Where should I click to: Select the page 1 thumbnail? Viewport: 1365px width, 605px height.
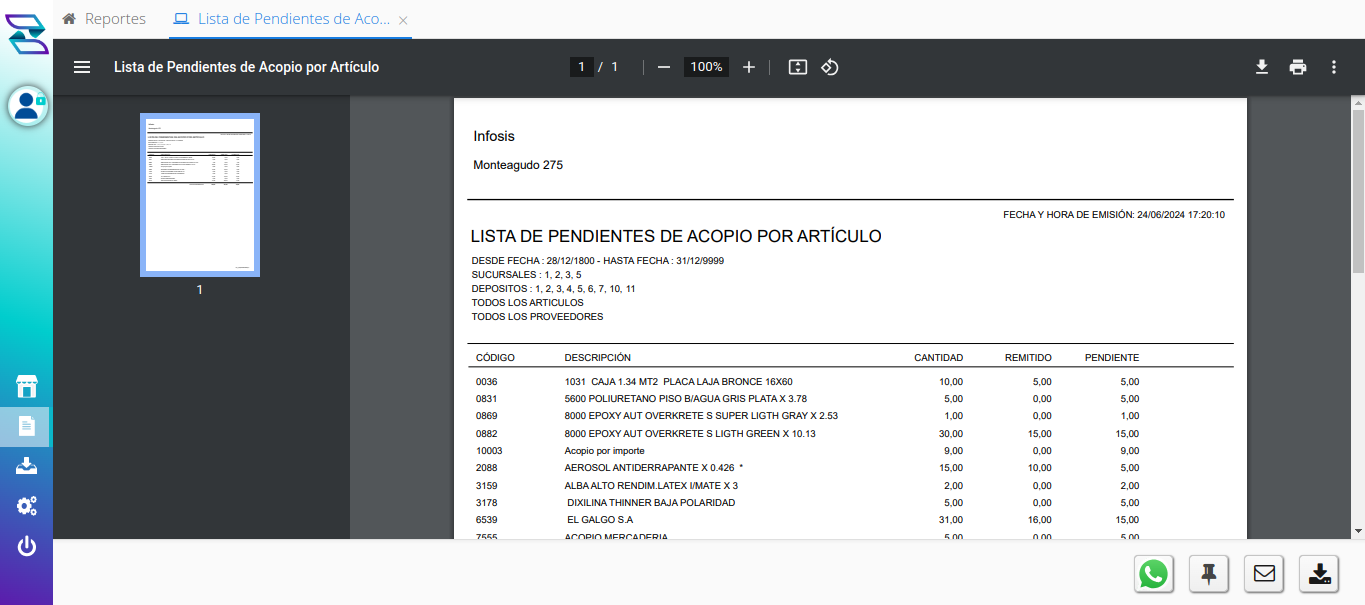pos(200,195)
